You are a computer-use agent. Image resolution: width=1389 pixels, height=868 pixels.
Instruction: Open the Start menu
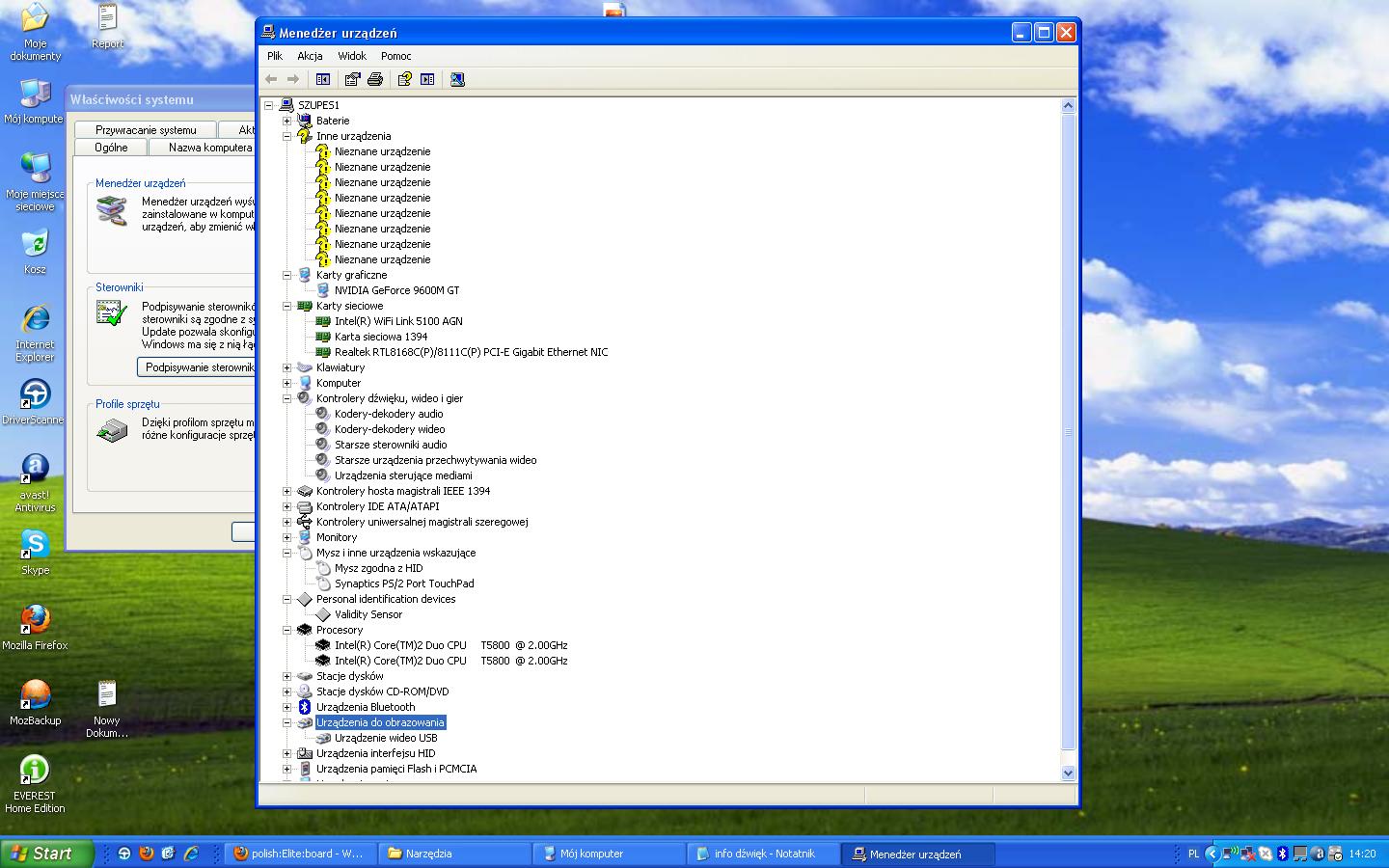point(47,854)
